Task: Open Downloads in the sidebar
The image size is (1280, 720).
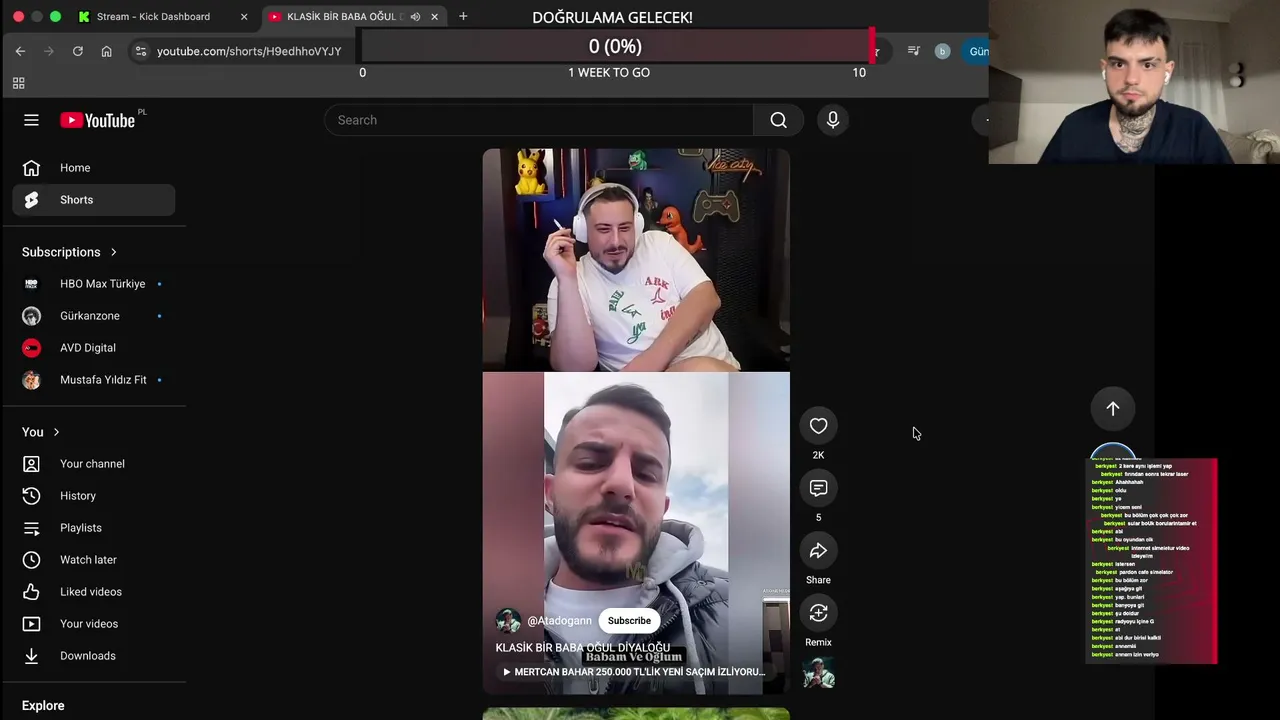Action: (94, 656)
